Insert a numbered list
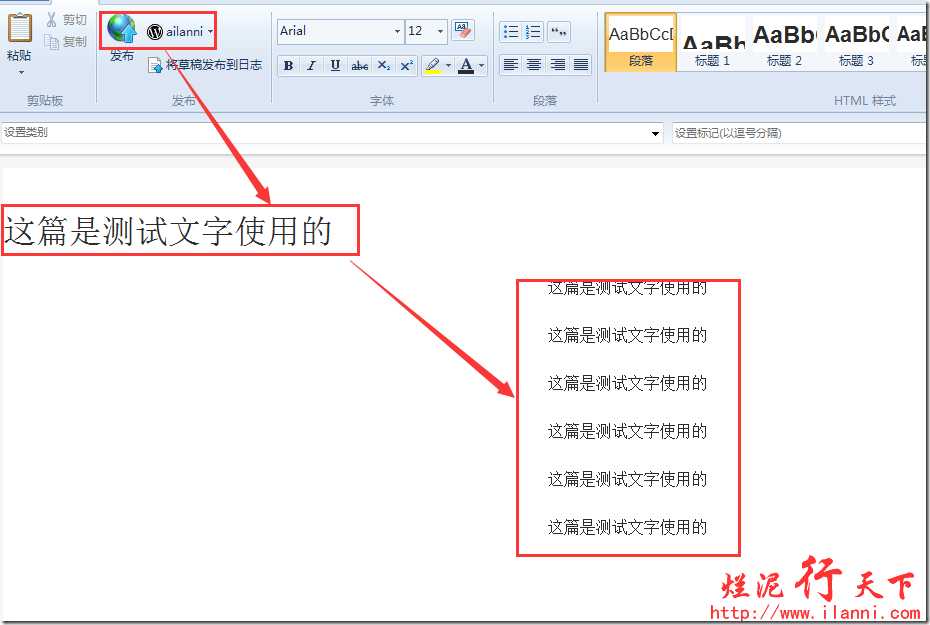This screenshot has width=930, height=625. [533, 31]
